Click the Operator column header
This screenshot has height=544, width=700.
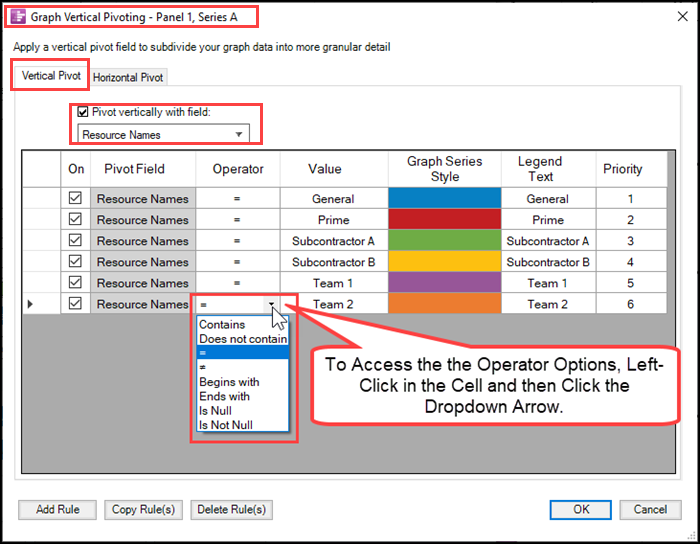tap(238, 169)
